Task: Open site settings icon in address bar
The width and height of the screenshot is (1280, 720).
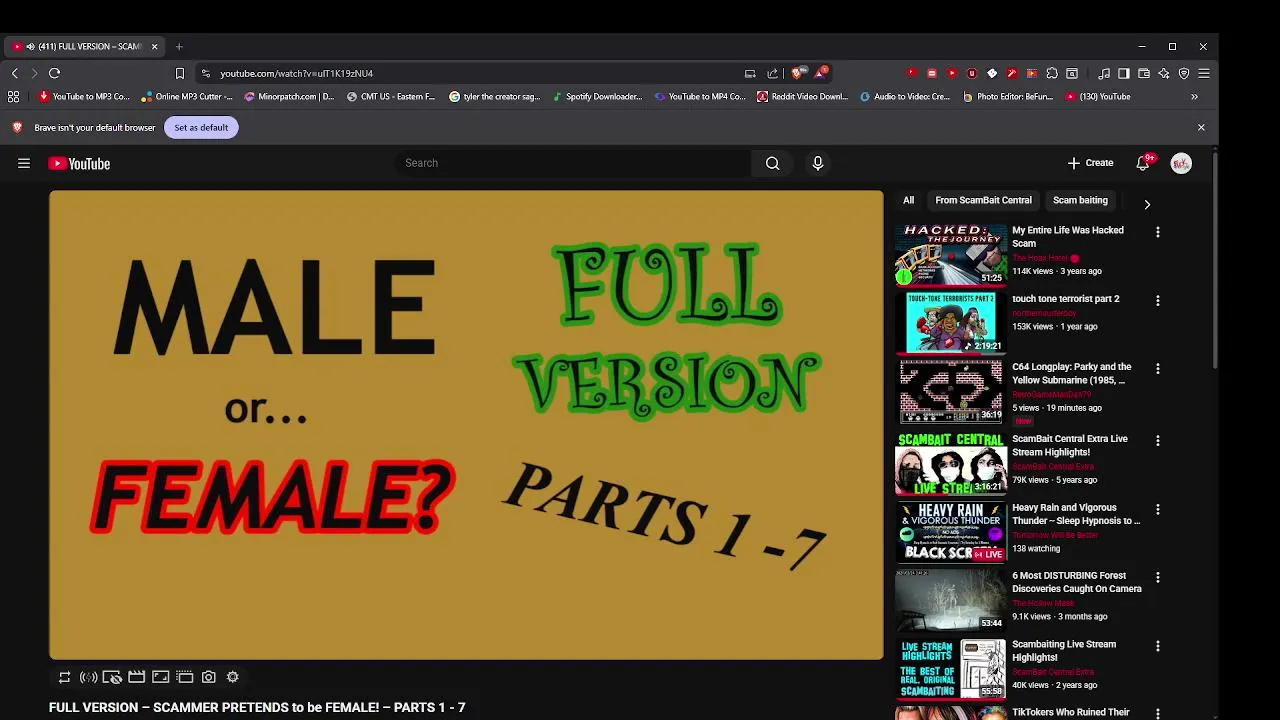Action: coord(205,73)
